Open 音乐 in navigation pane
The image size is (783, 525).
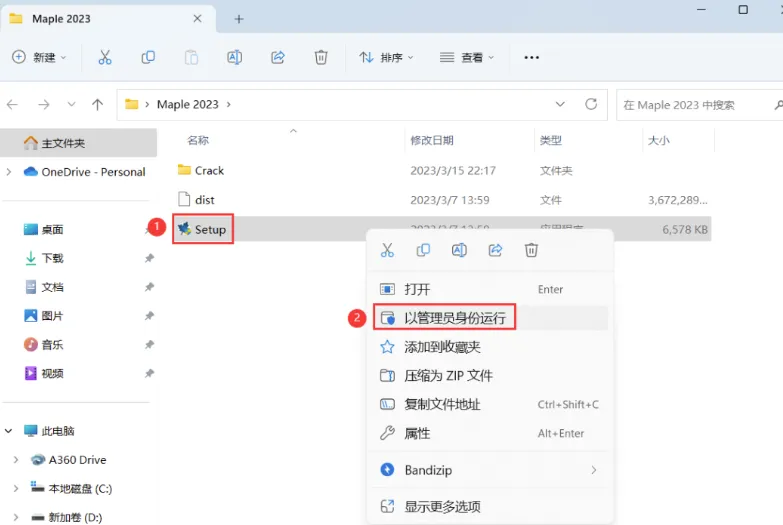click(44, 345)
